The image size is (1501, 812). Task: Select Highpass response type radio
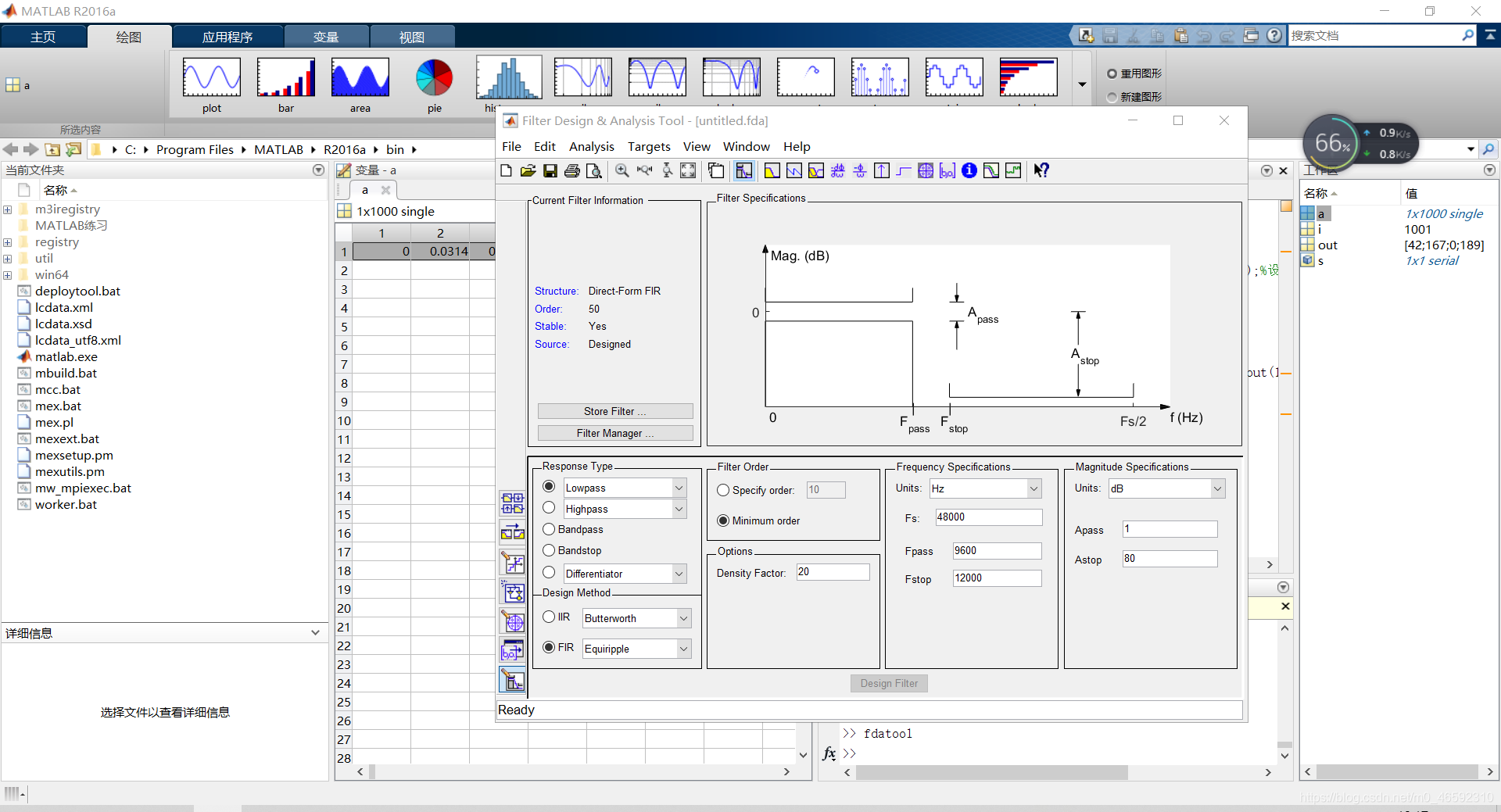pos(549,508)
